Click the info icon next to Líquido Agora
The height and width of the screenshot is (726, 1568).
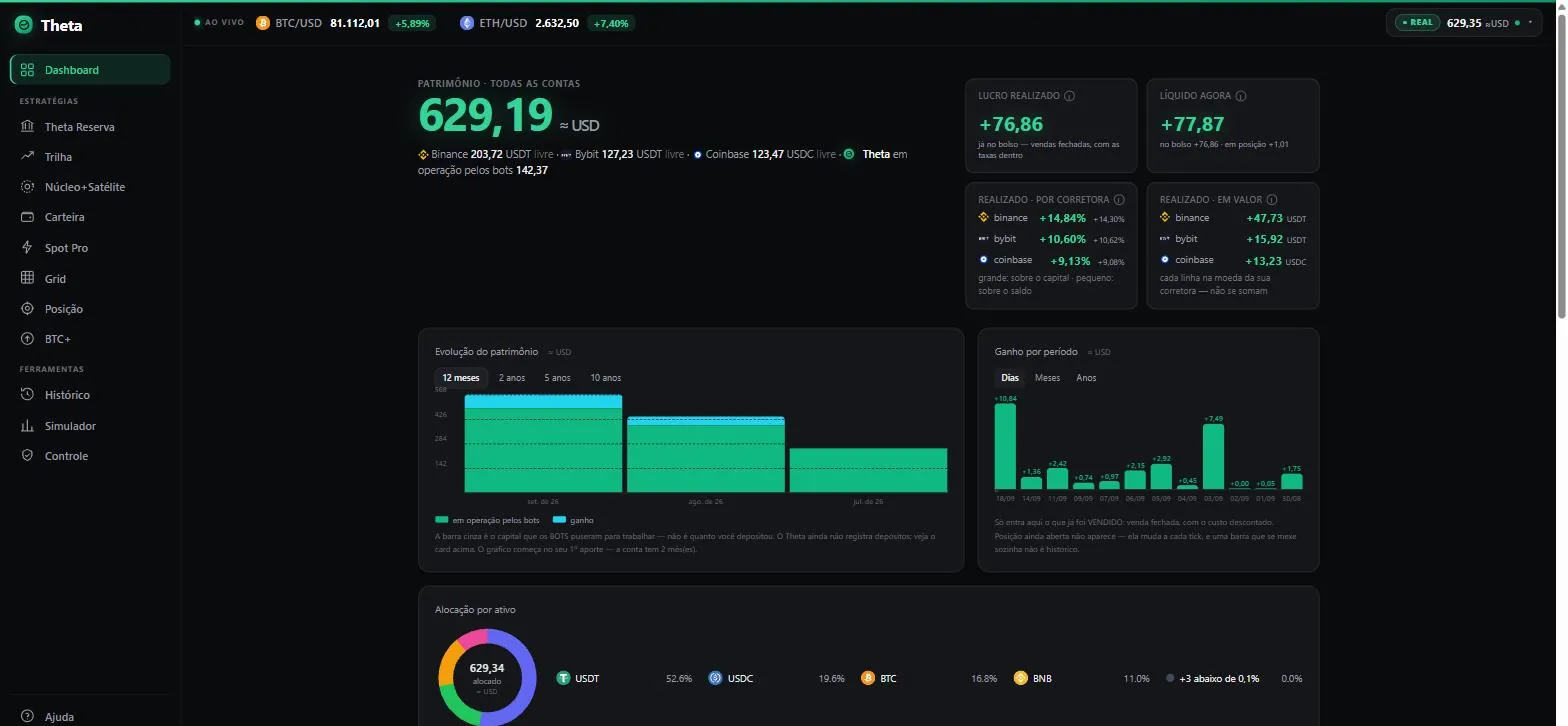pyautogui.click(x=1240, y=96)
